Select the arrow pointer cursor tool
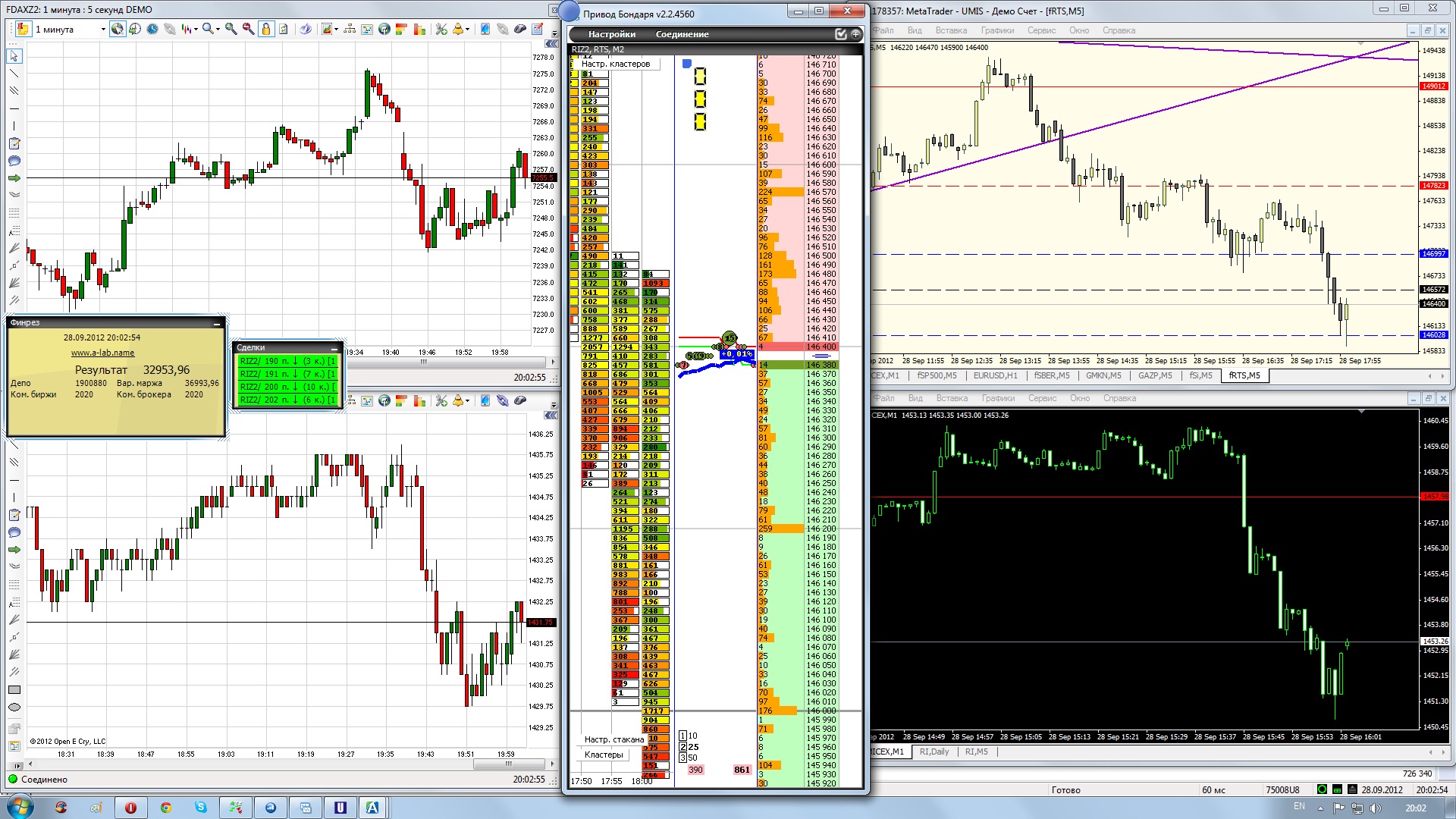 click(x=14, y=56)
